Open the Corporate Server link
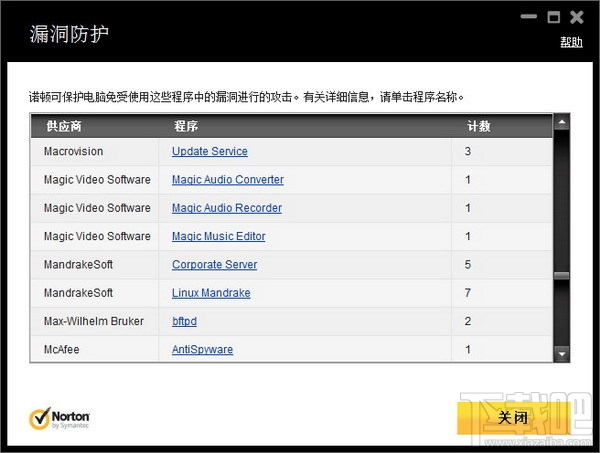This screenshot has width=600, height=453. pyautogui.click(x=215, y=265)
